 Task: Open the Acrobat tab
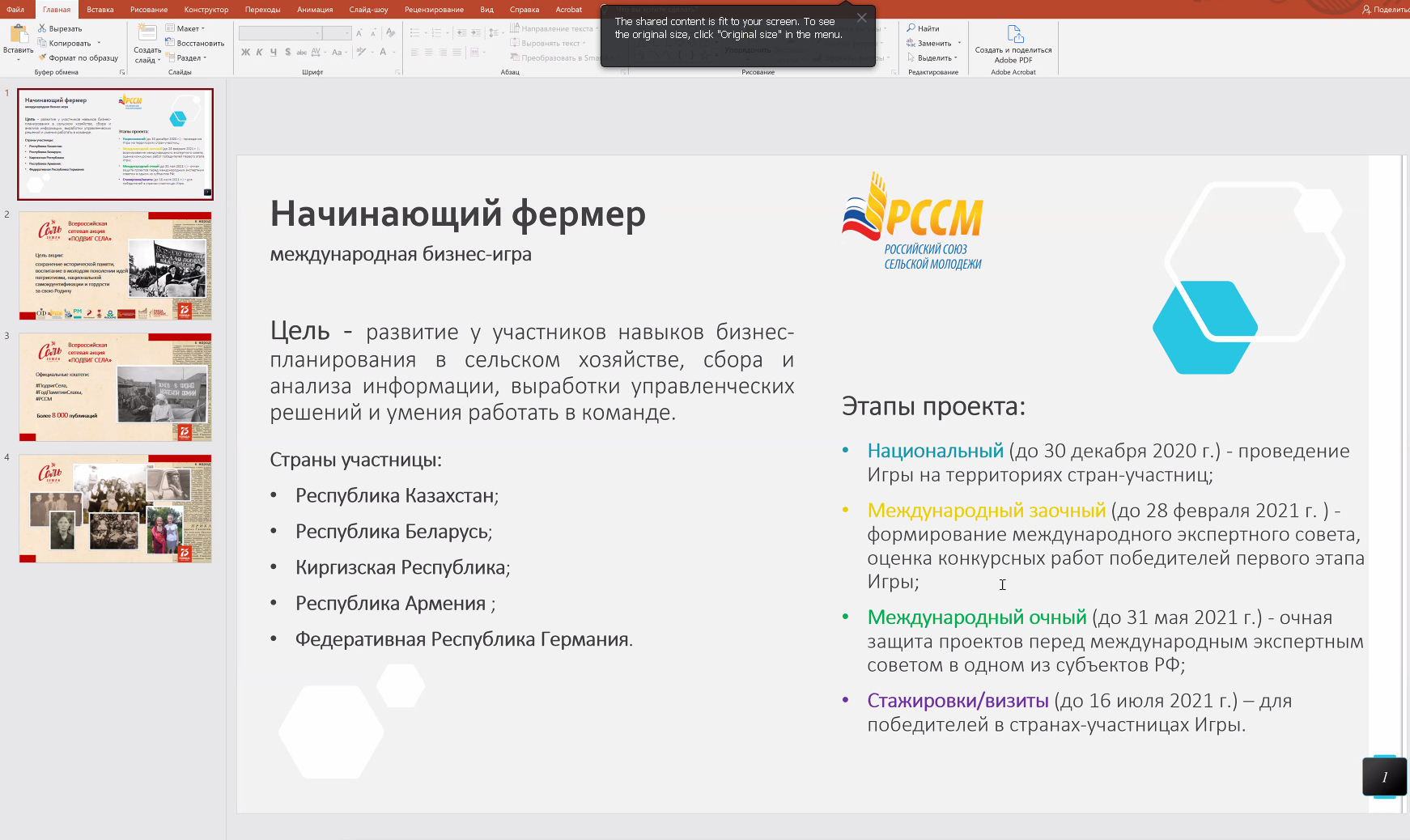click(x=568, y=10)
